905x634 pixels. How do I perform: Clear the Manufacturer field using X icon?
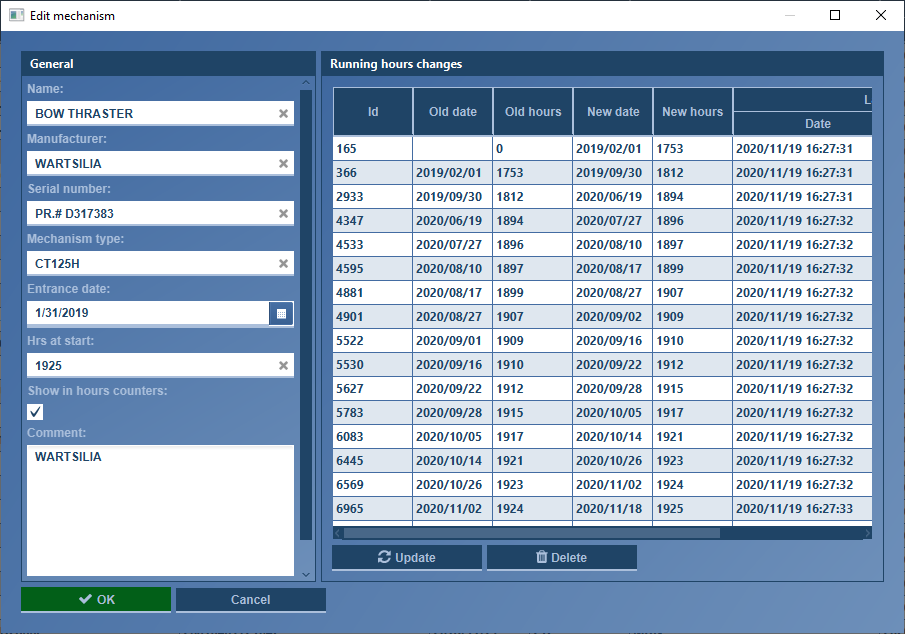283,164
